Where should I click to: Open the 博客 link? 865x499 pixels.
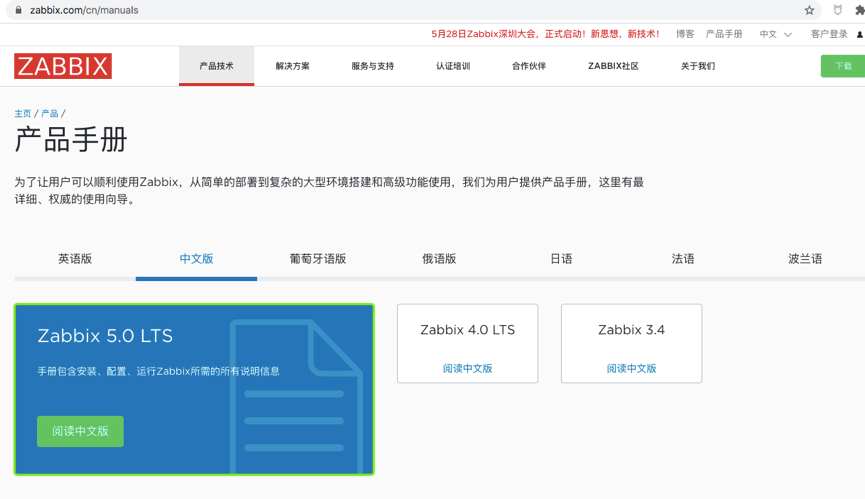[x=685, y=34]
